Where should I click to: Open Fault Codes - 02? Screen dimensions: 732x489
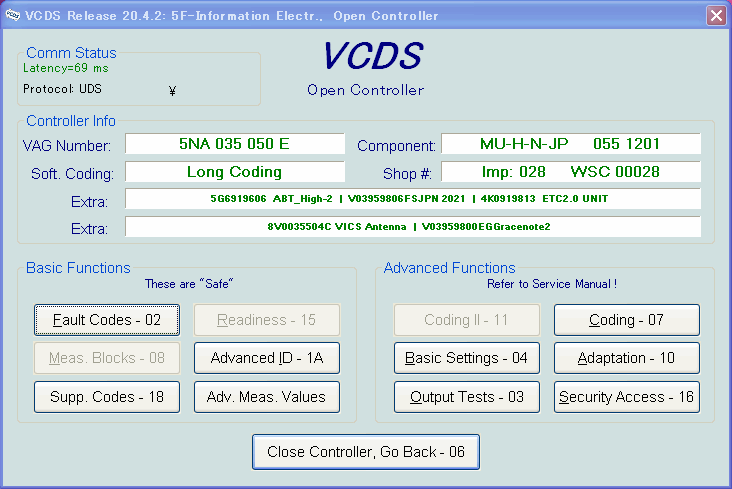(107, 320)
